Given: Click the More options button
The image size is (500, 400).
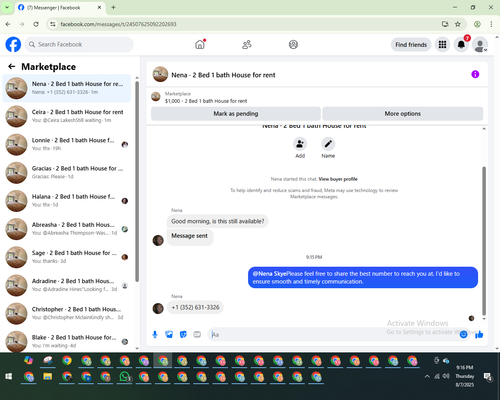Looking at the screenshot, I should click(x=403, y=114).
